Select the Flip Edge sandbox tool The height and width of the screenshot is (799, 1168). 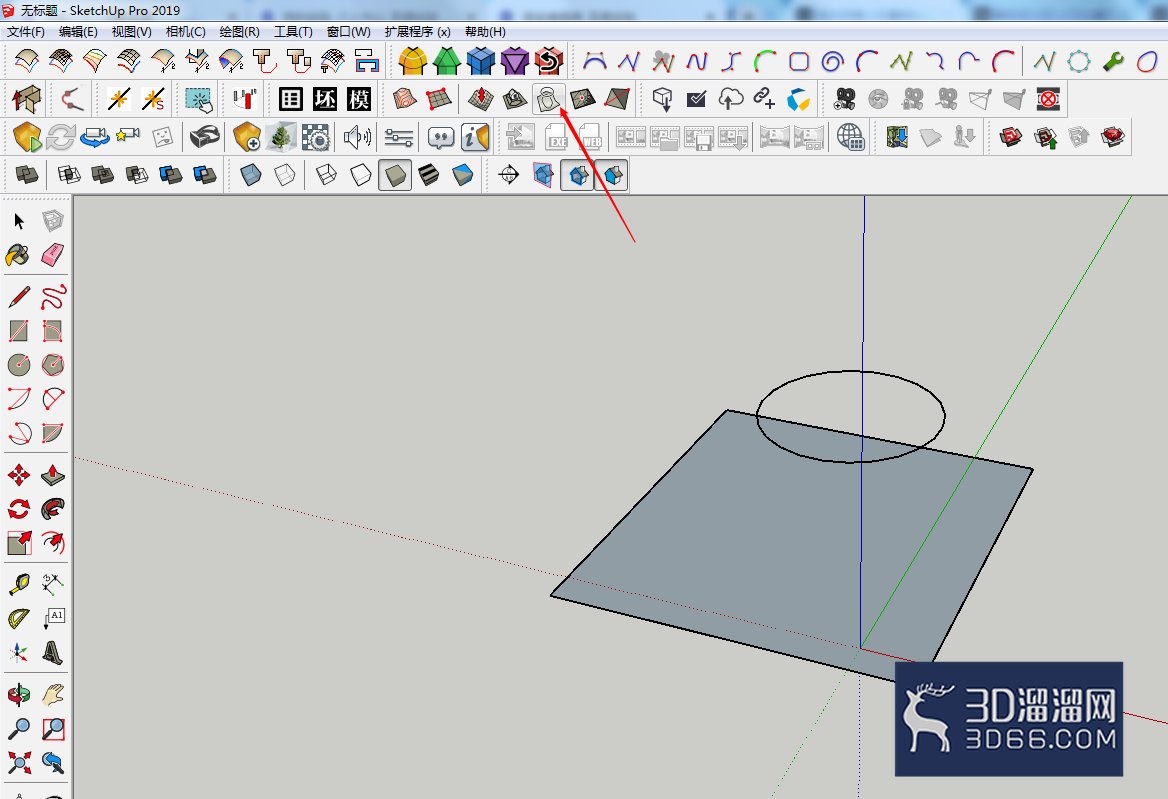tap(617, 98)
